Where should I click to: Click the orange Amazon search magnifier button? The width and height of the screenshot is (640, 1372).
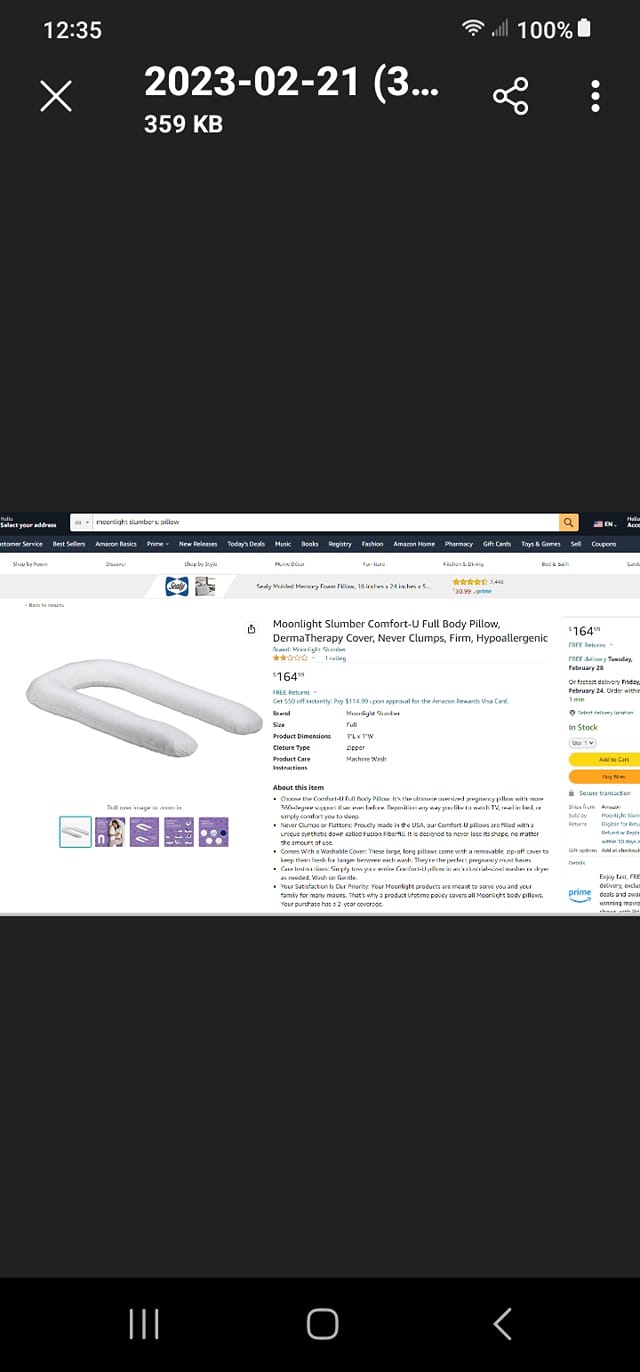click(x=569, y=523)
